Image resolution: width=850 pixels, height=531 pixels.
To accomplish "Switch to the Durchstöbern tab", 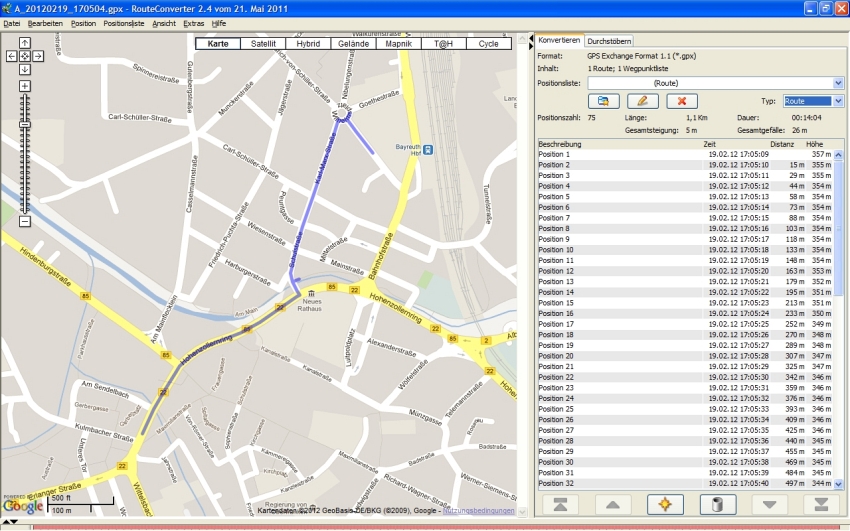I will pyautogui.click(x=609, y=41).
